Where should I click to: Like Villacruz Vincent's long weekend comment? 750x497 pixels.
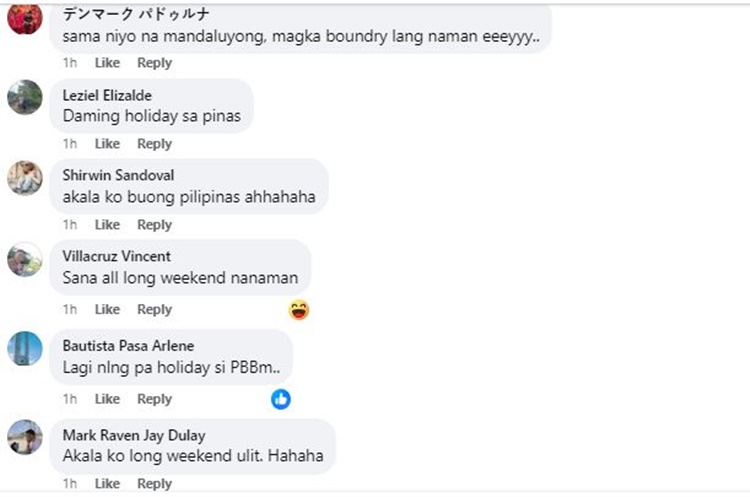tap(107, 309)
